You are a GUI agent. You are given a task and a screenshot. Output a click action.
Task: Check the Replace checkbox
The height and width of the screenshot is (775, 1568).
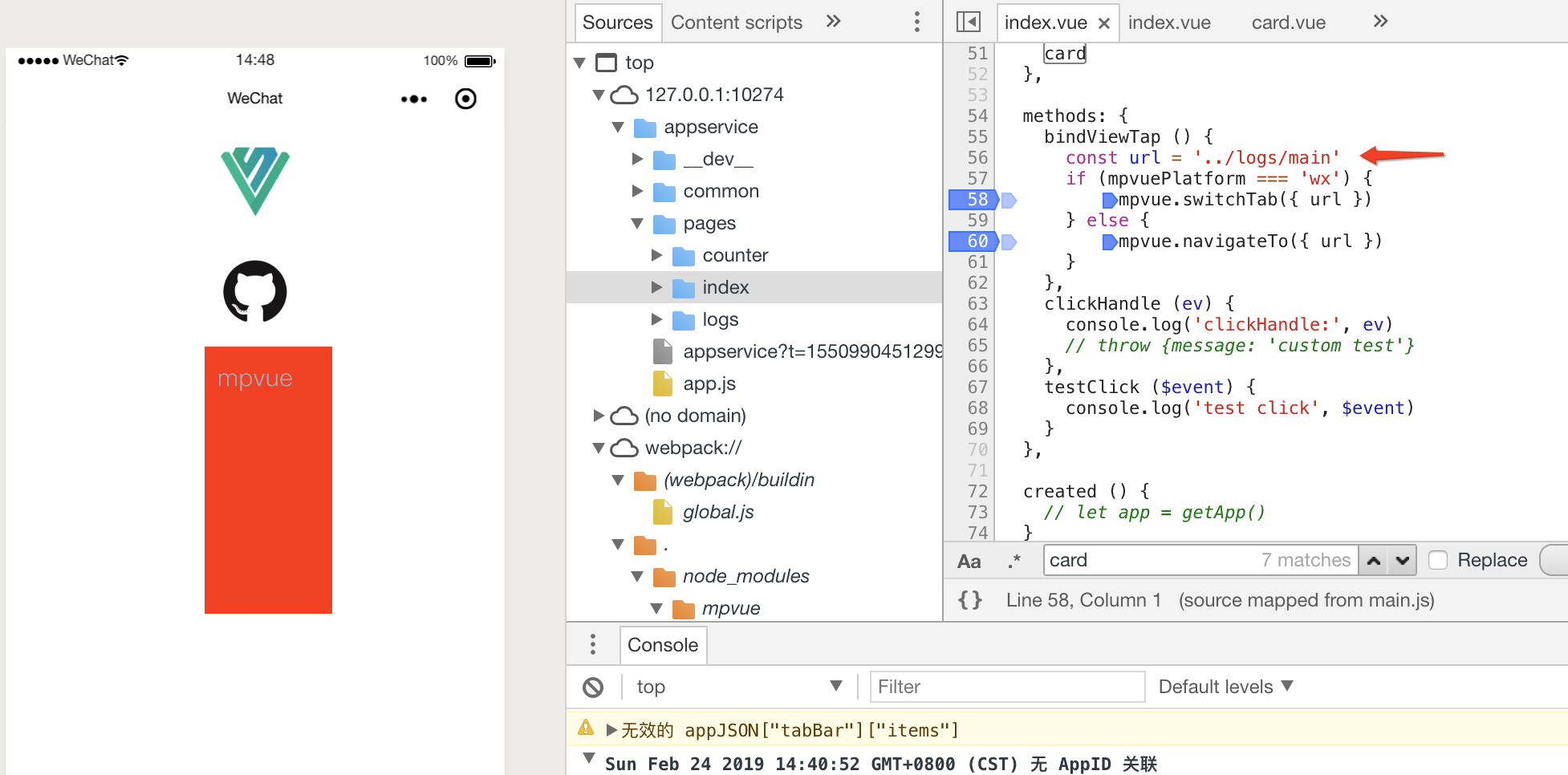coord(1437,560)
